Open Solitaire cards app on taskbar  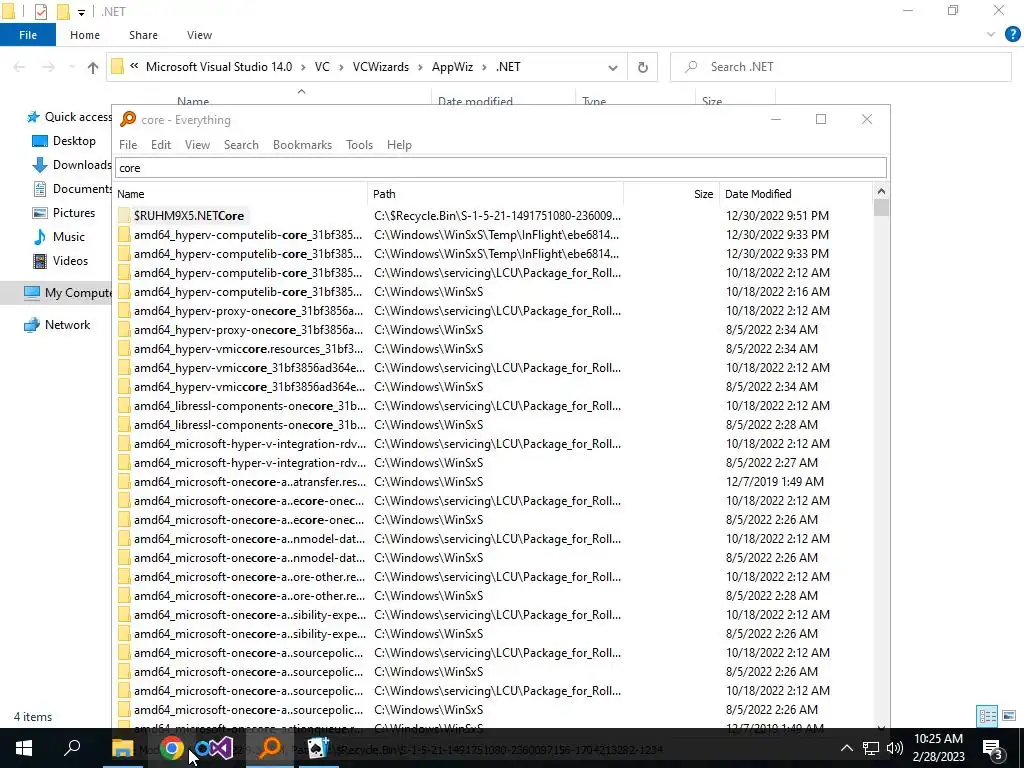[318, 748]
